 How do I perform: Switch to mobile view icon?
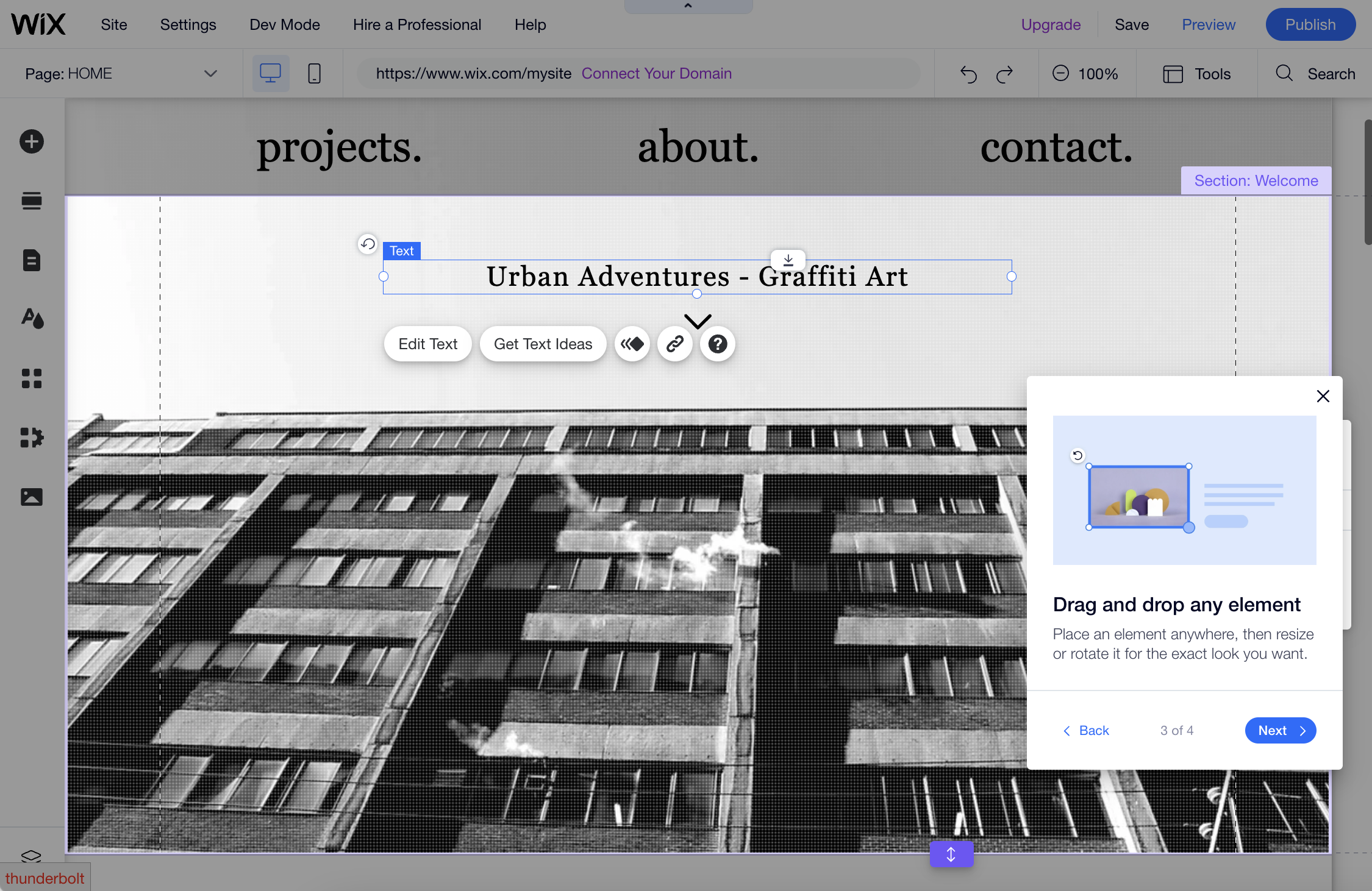314,74
